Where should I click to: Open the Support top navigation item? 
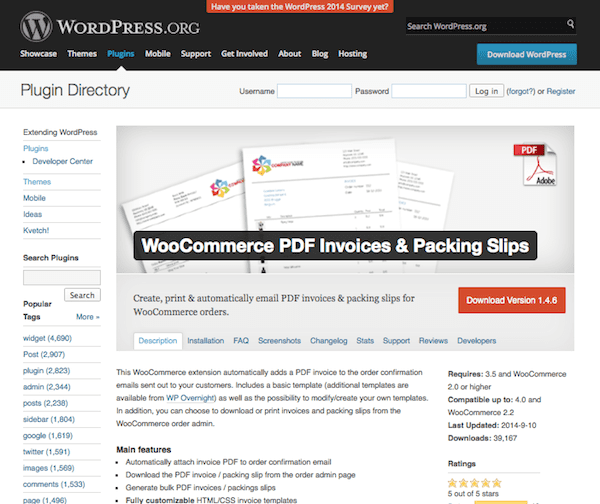pos(196,54)
